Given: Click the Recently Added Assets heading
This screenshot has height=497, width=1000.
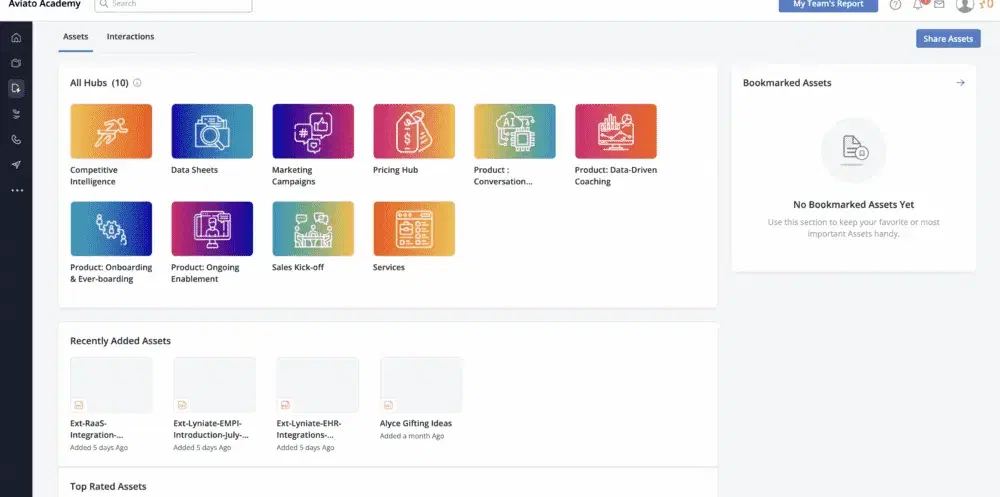Looking at the screenshot, I should click(x=121, y=341).
